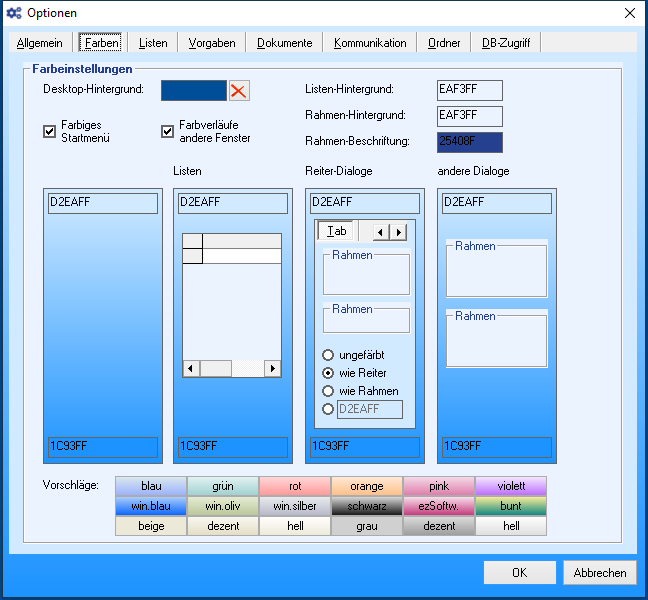Apply the orange color suggestion
The image size is (648, 600).
pos(367,486)
